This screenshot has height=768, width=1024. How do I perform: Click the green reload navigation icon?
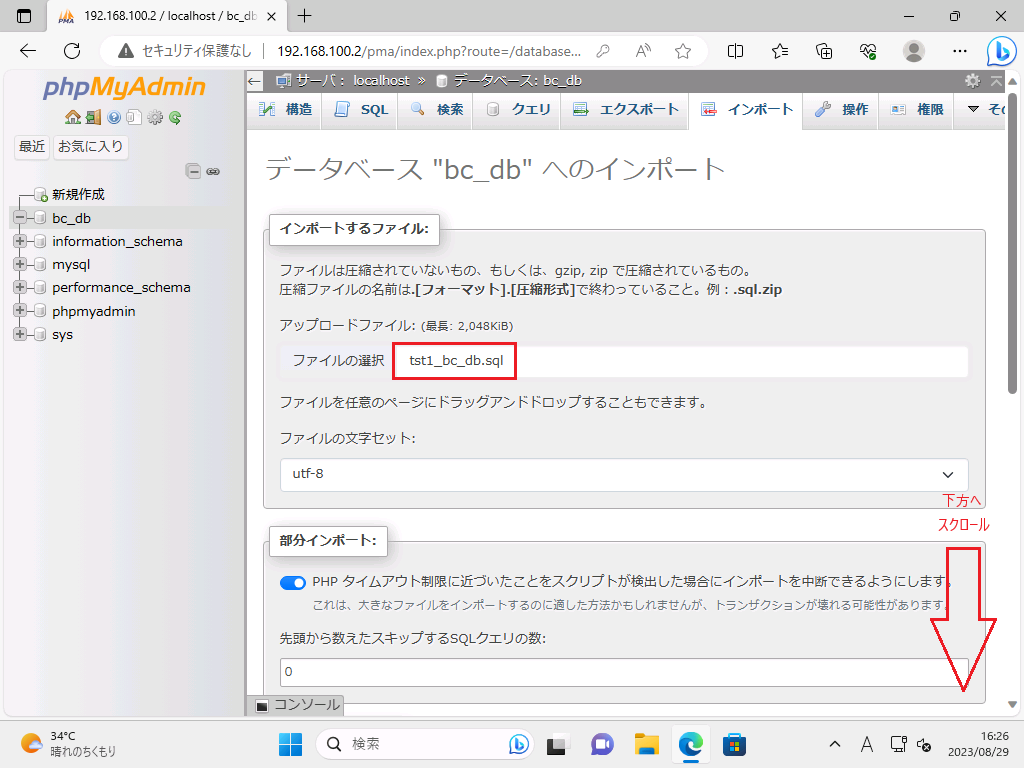(x=175, y=117)
